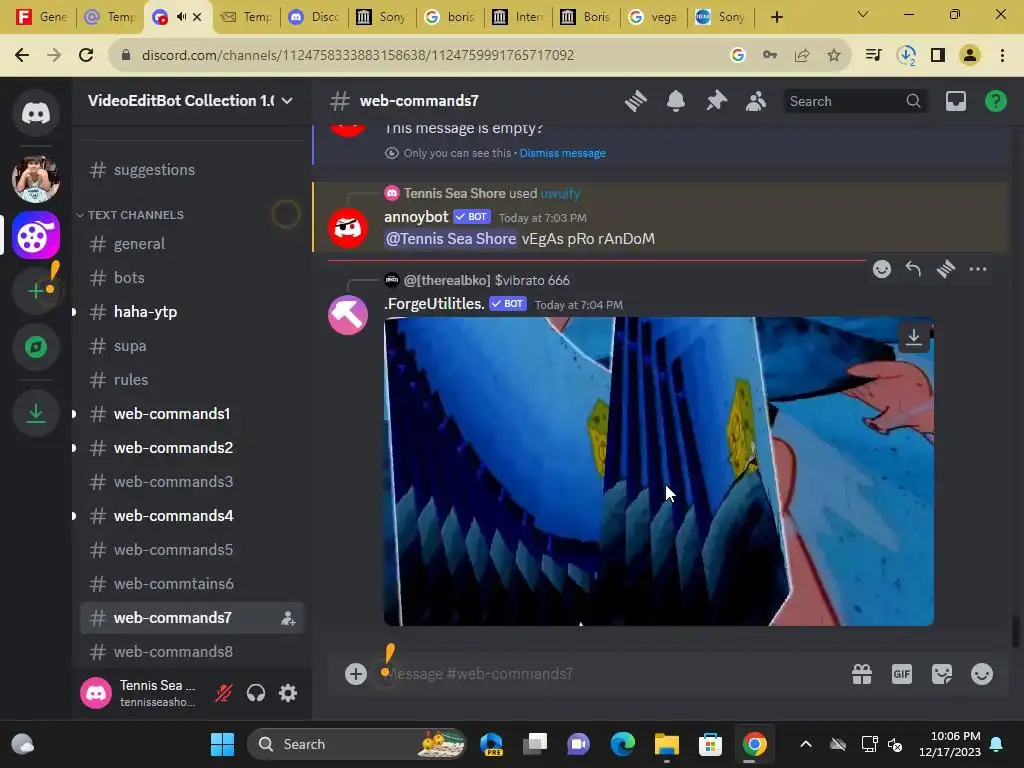This screenshot has width=1024, height=768.
Task: Click the annoybot username
Action: pyautogui.click(x=416, y=217)
